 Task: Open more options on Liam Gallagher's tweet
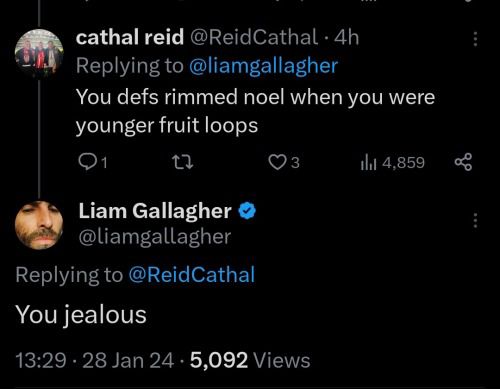pyautogui.click(x=475, y=220)
